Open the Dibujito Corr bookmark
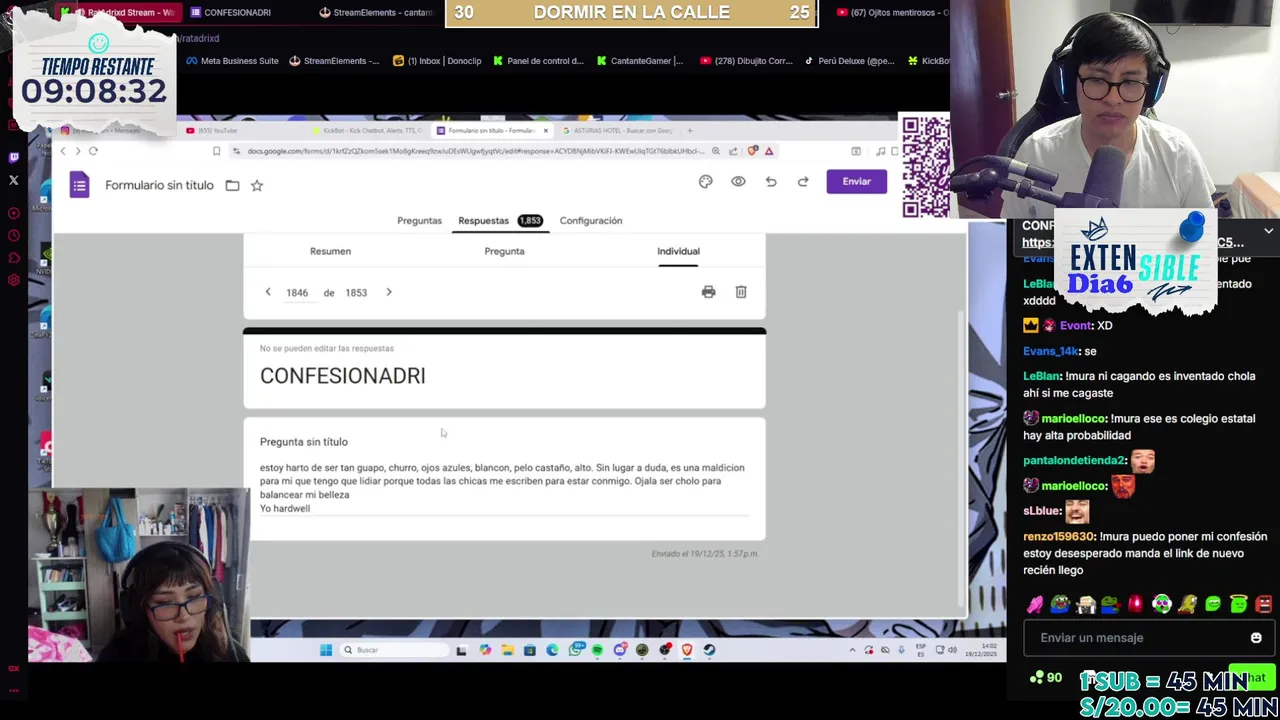 (746, 61)
